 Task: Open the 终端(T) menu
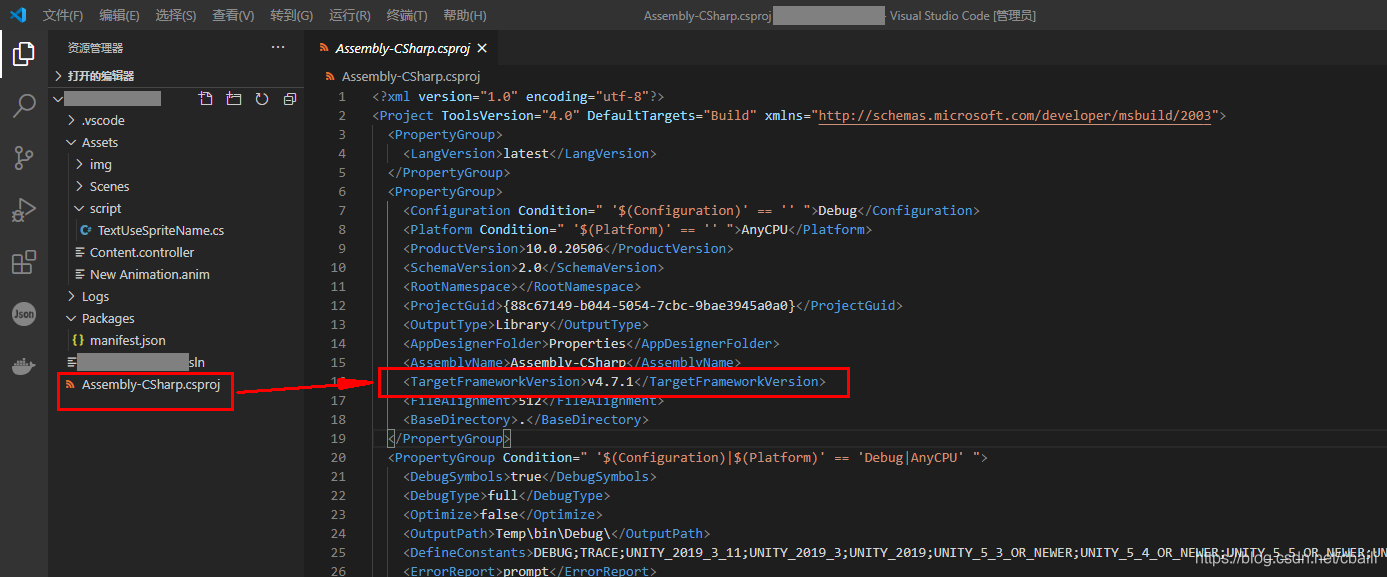pos(407,15)
